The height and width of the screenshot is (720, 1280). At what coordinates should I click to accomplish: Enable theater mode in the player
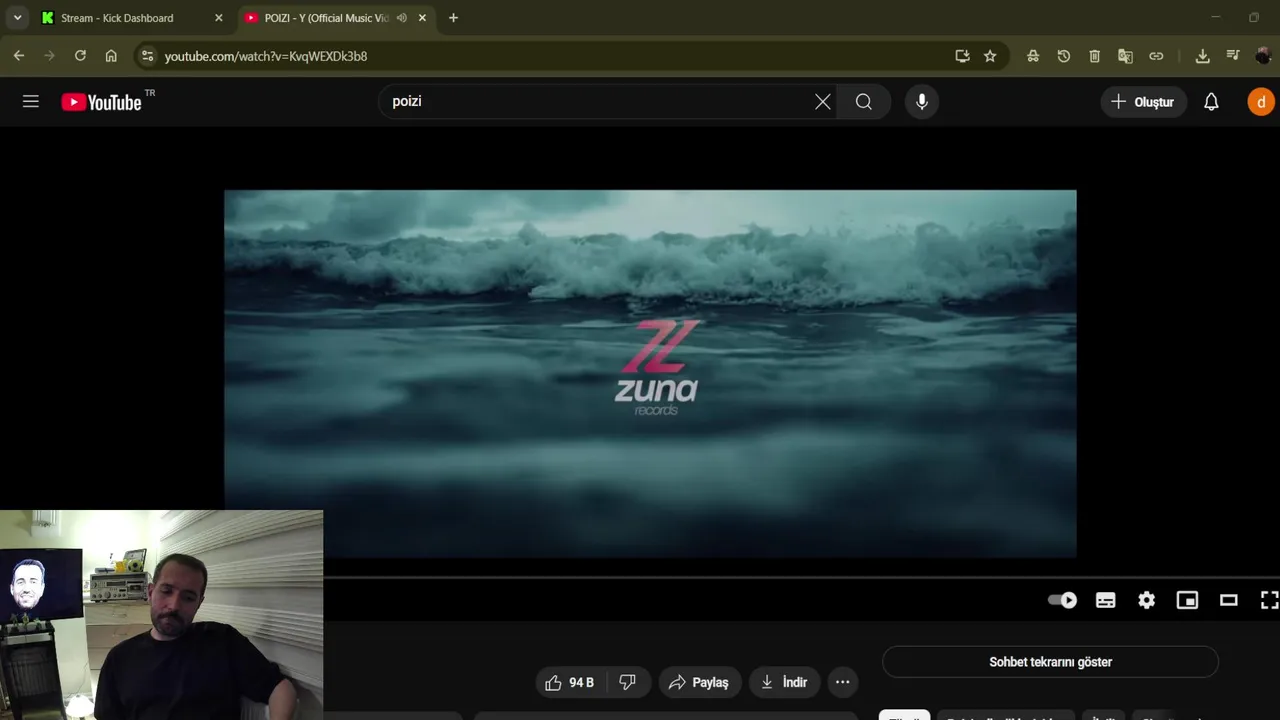point(1228,600)
